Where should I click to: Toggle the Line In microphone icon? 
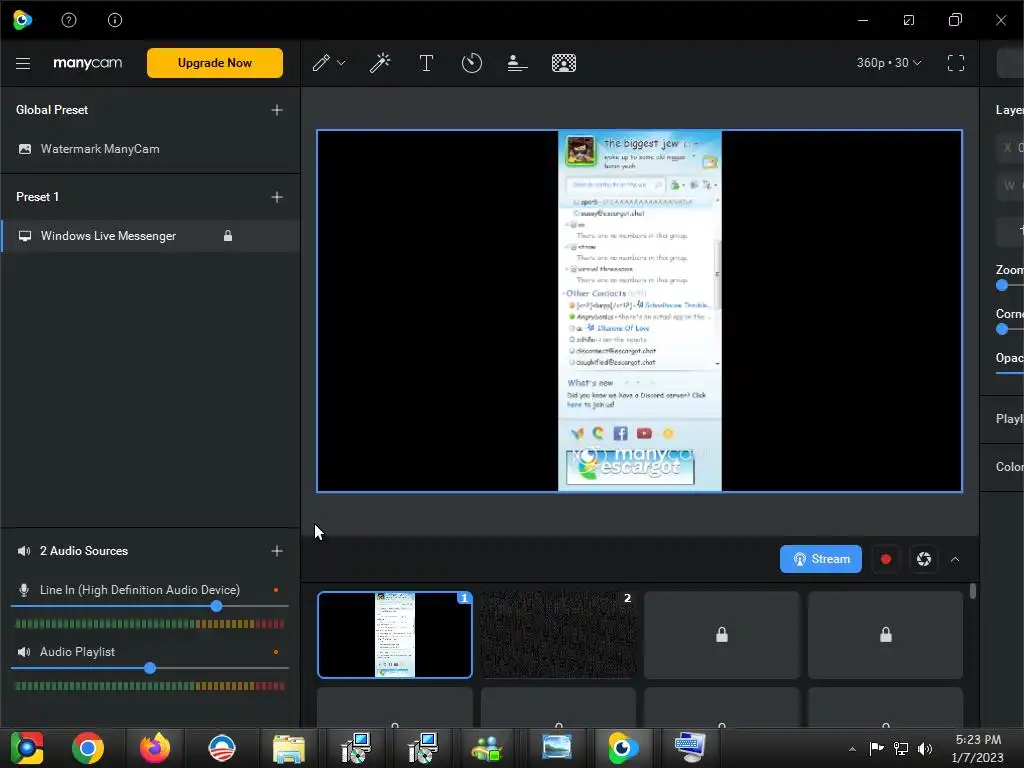24,590
